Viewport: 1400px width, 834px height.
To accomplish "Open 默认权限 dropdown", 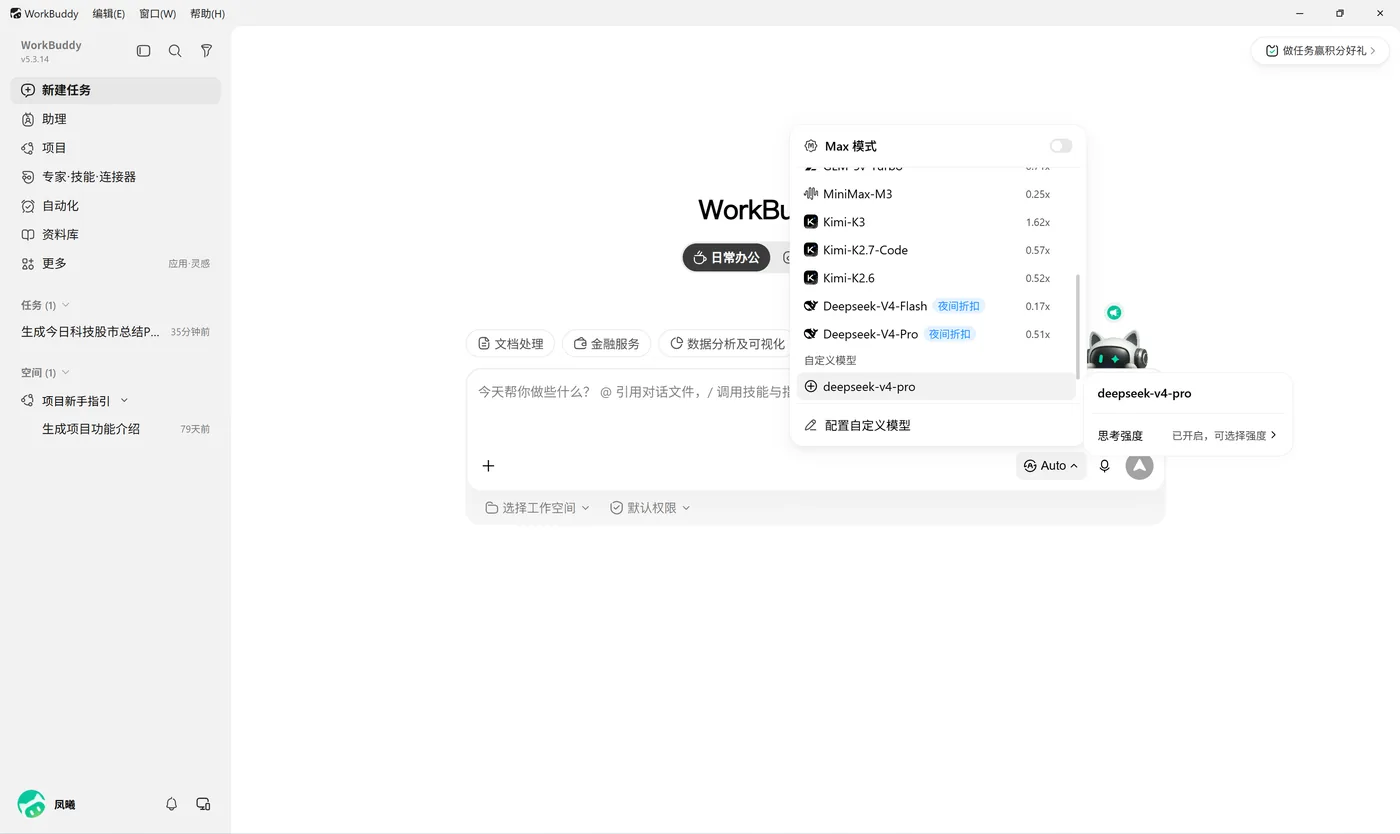I will 650,508.
